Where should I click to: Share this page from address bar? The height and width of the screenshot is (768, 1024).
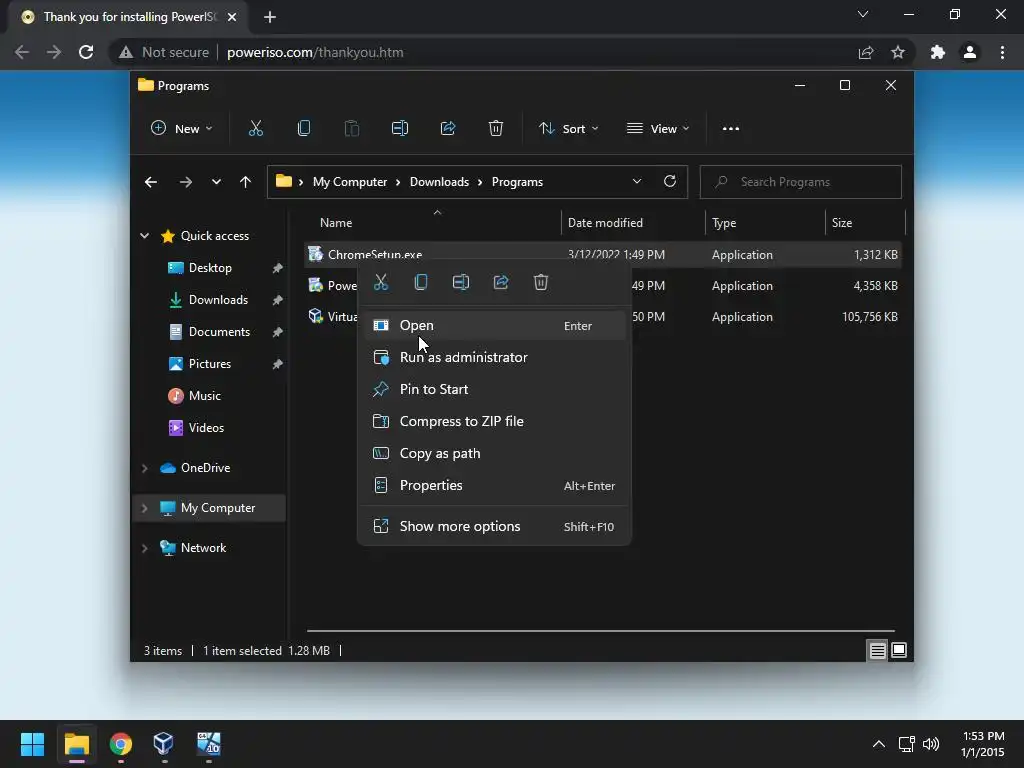866,52
